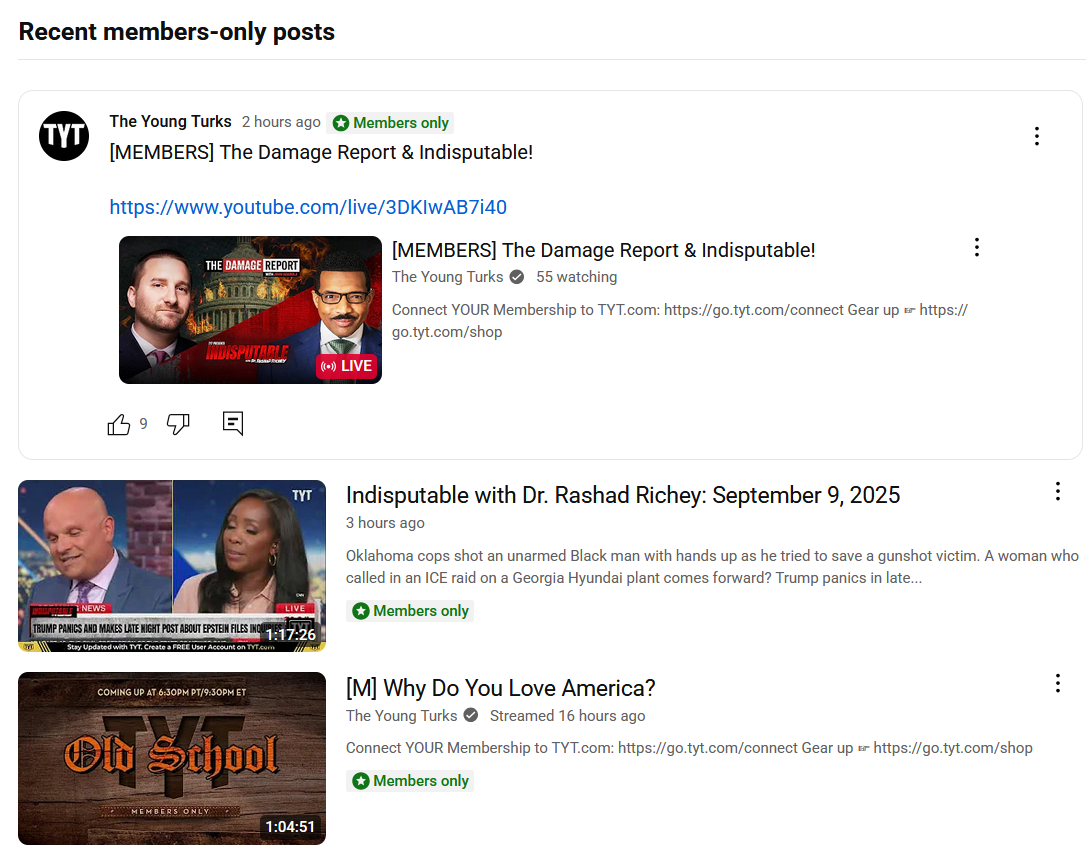1086x845 pixels.
Task: Open options menu for Indisputable September 9 video
Action: pyautogui.click(x=1058, y=491)
